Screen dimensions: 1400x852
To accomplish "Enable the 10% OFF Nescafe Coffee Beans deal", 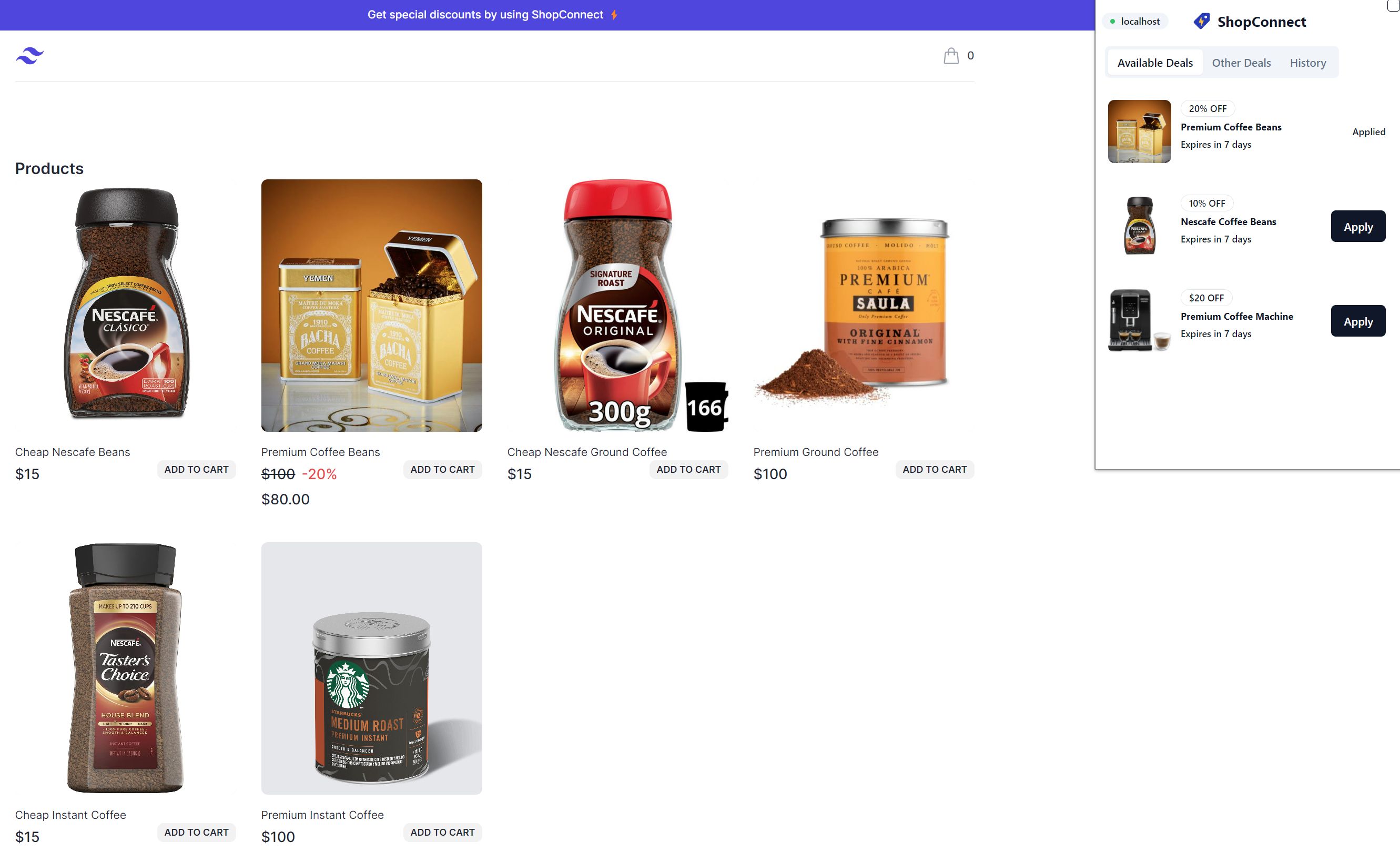I will point(1358,226).
